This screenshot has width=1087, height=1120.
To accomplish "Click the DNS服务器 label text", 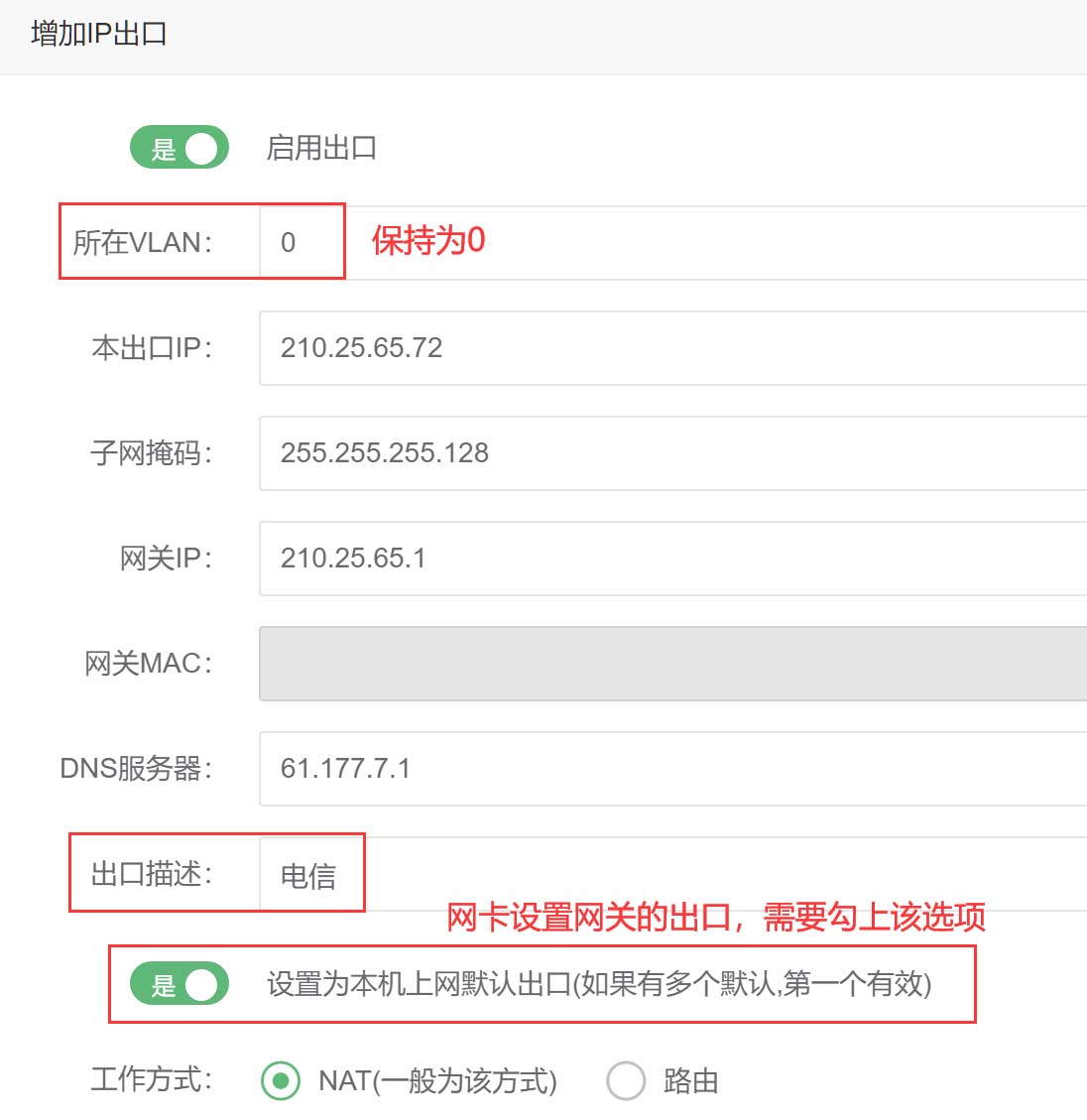I will click(137, 768).
